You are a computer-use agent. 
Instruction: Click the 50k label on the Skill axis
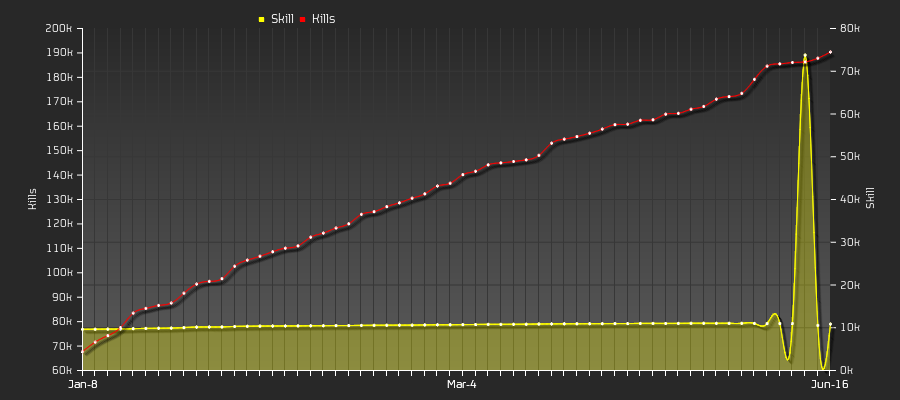851,157
